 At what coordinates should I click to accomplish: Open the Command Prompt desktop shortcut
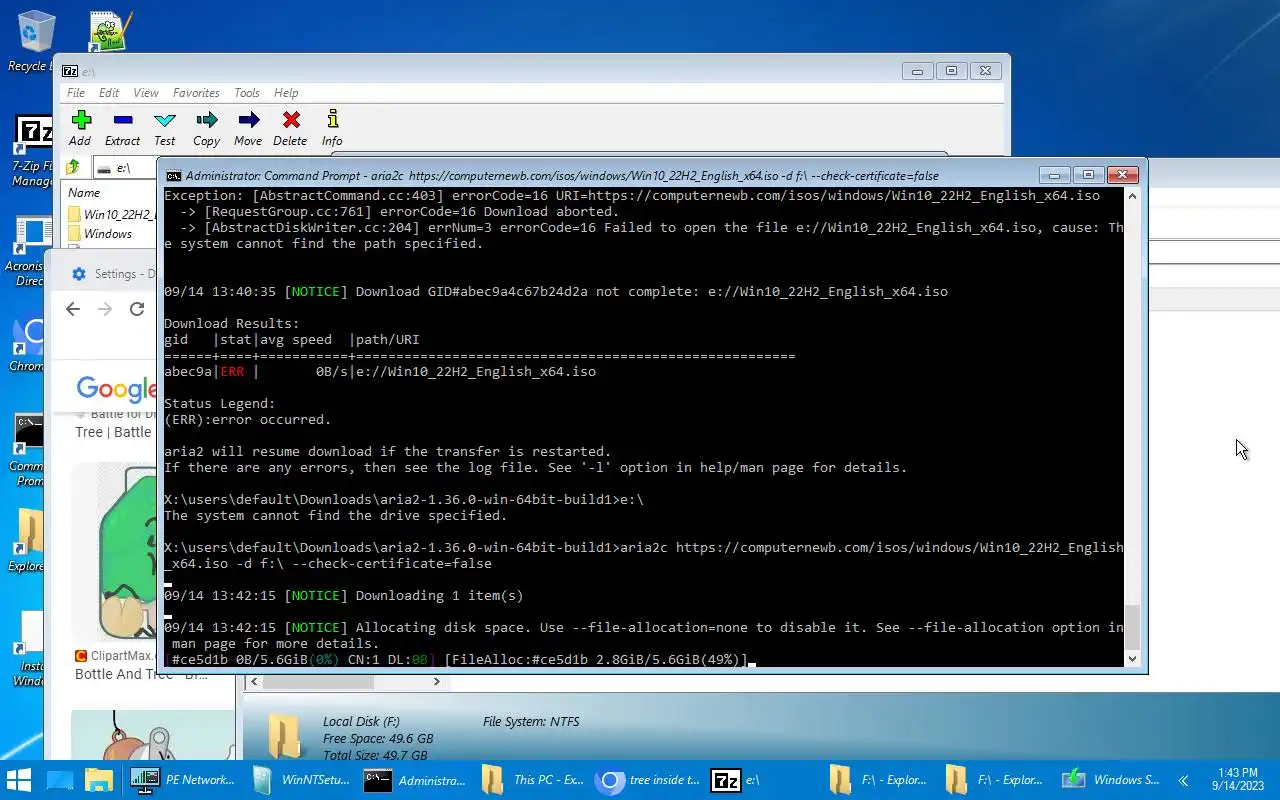(30, 450)
